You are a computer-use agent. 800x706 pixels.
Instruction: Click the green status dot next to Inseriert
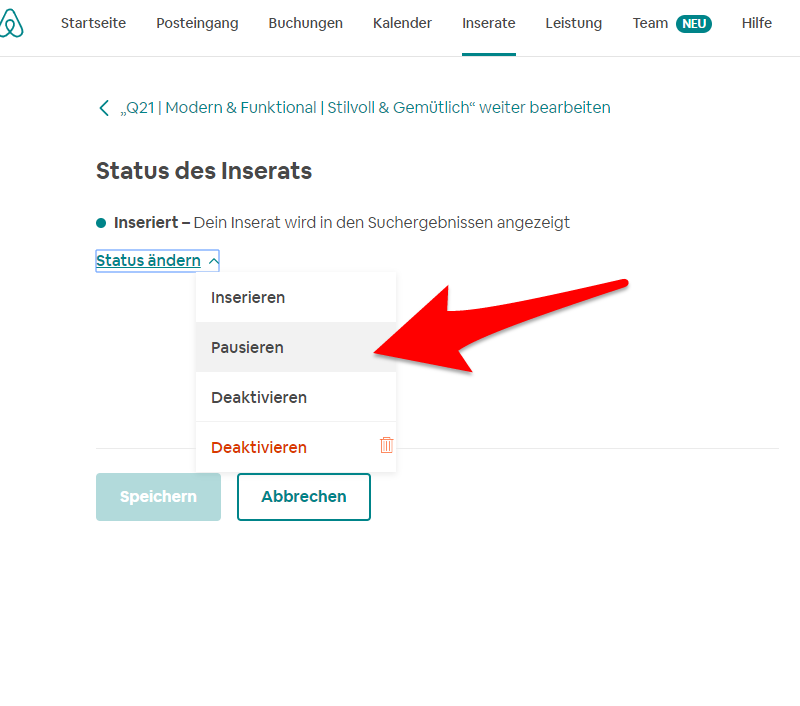pyautogui.click(x=100, y=224)
